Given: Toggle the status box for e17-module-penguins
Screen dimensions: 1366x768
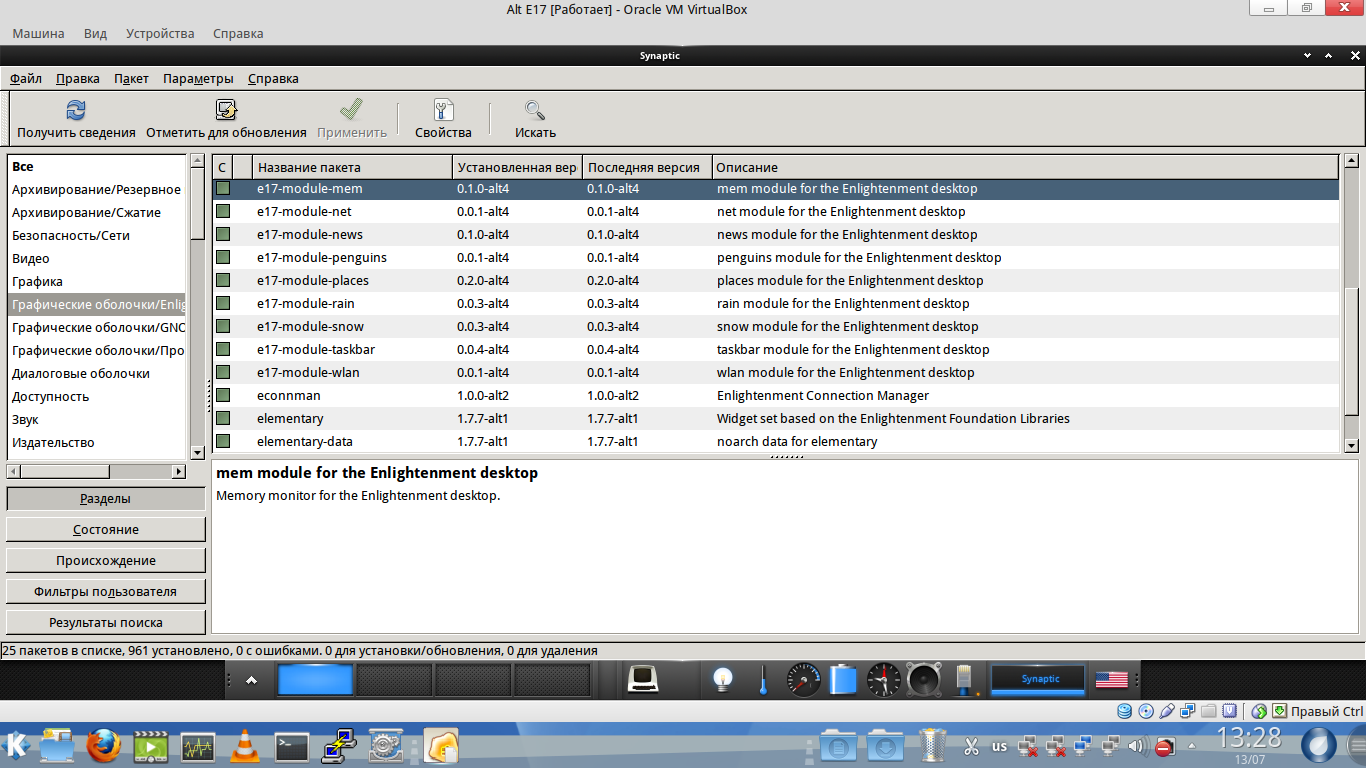Looking at the screenshot, I should click(x=223, y=257).
